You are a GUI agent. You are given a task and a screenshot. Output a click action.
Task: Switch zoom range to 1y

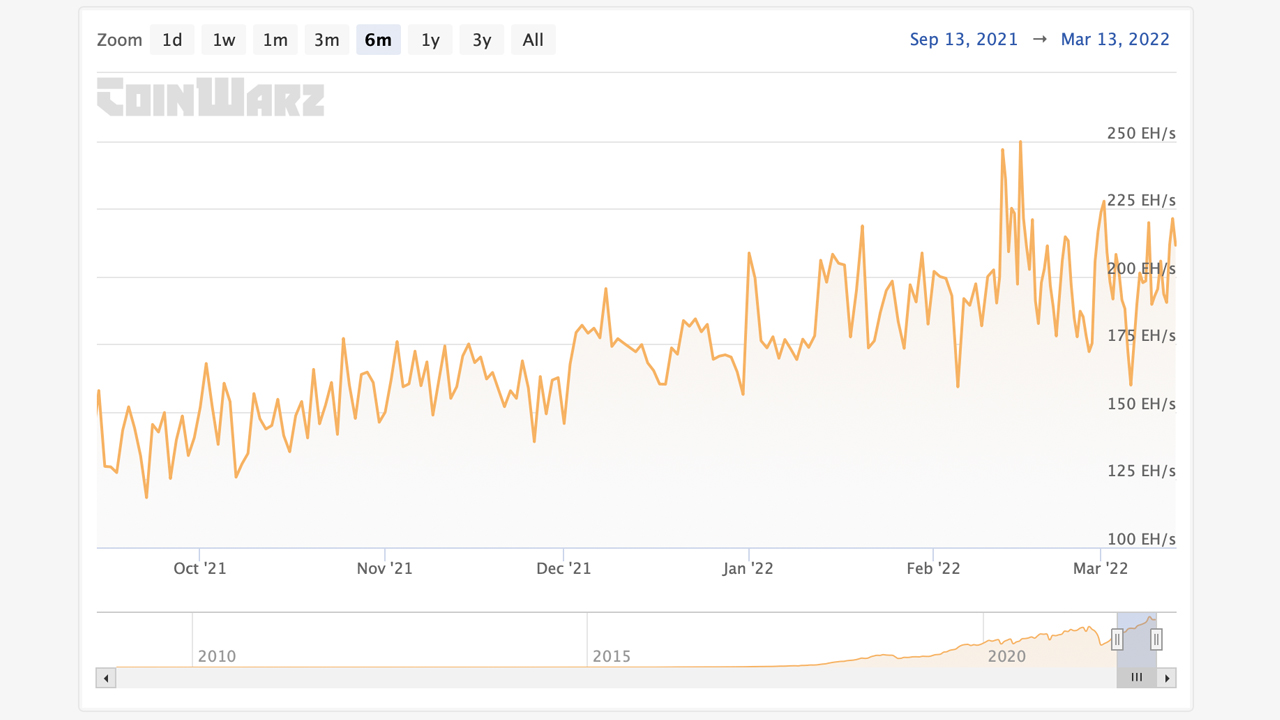430,40
